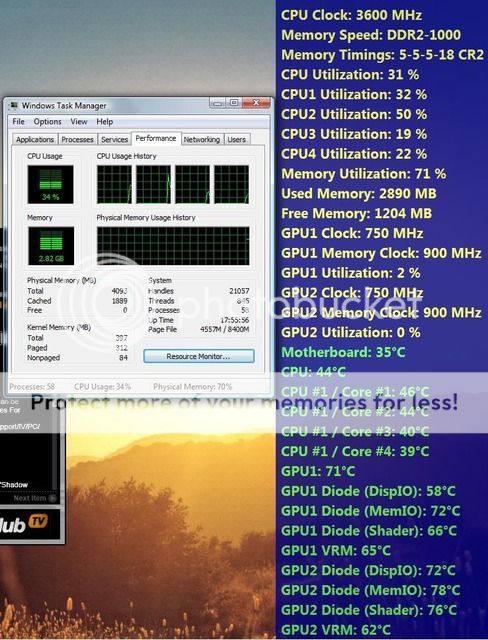The image size is (488, 640).
Task: Click the Resource Monitor button
Action: pyautogui.click(x=199, y=356)
